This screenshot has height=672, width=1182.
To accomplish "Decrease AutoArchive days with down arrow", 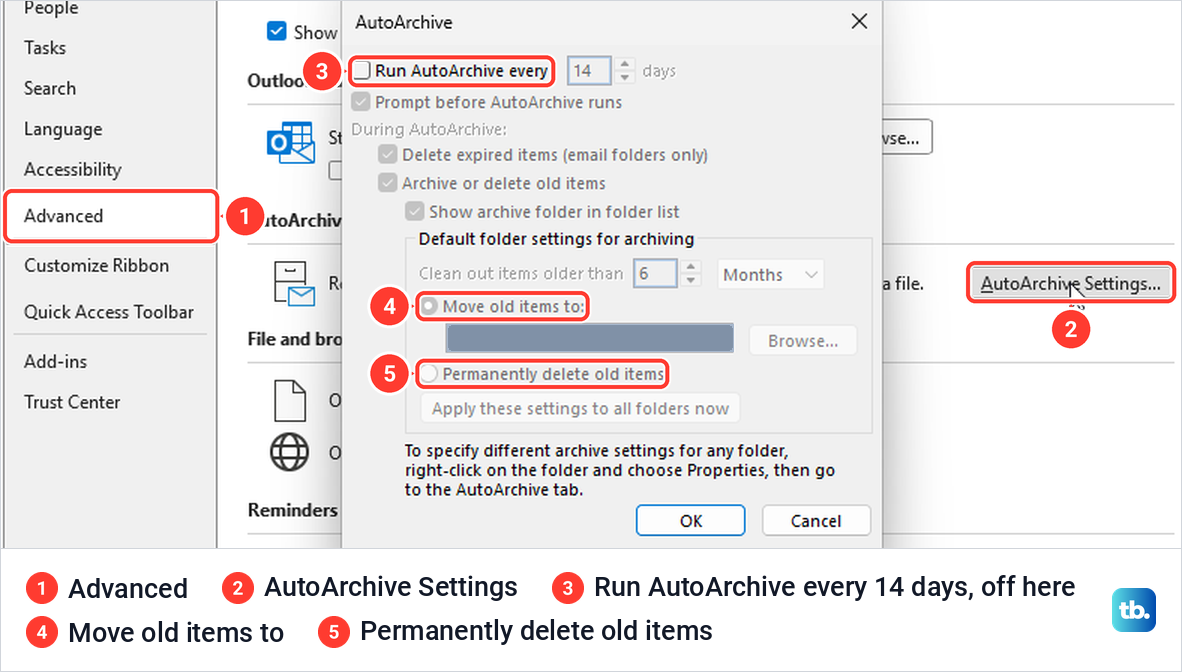I will (624, 78).
